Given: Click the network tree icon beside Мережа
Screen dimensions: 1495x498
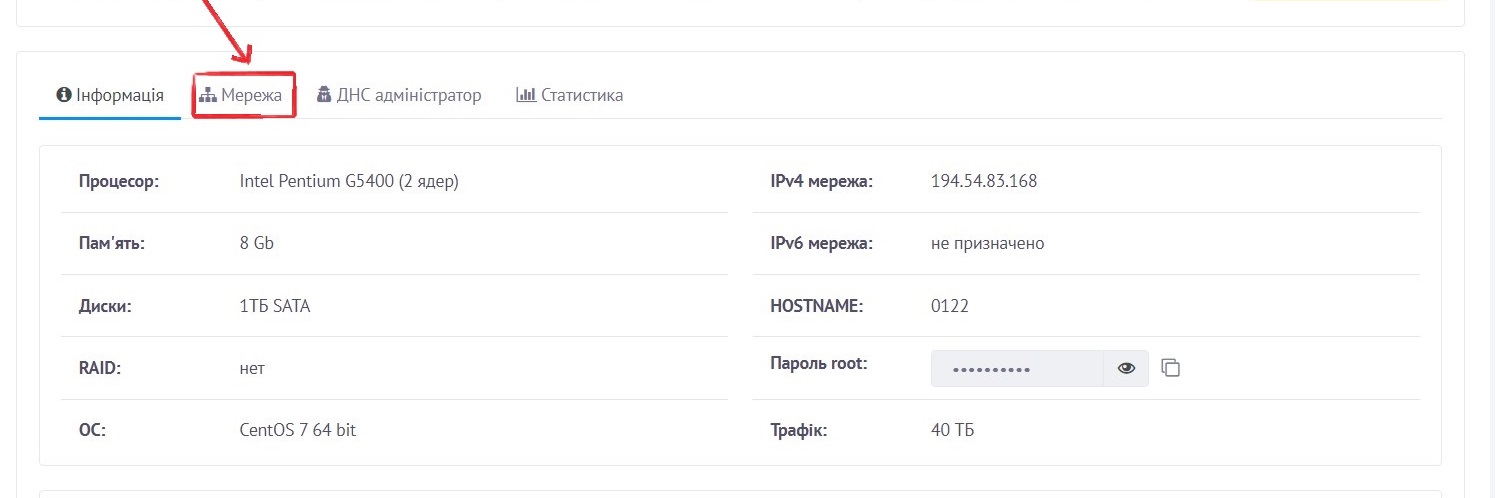Looking at the screenshot, I should coord(208,95).
